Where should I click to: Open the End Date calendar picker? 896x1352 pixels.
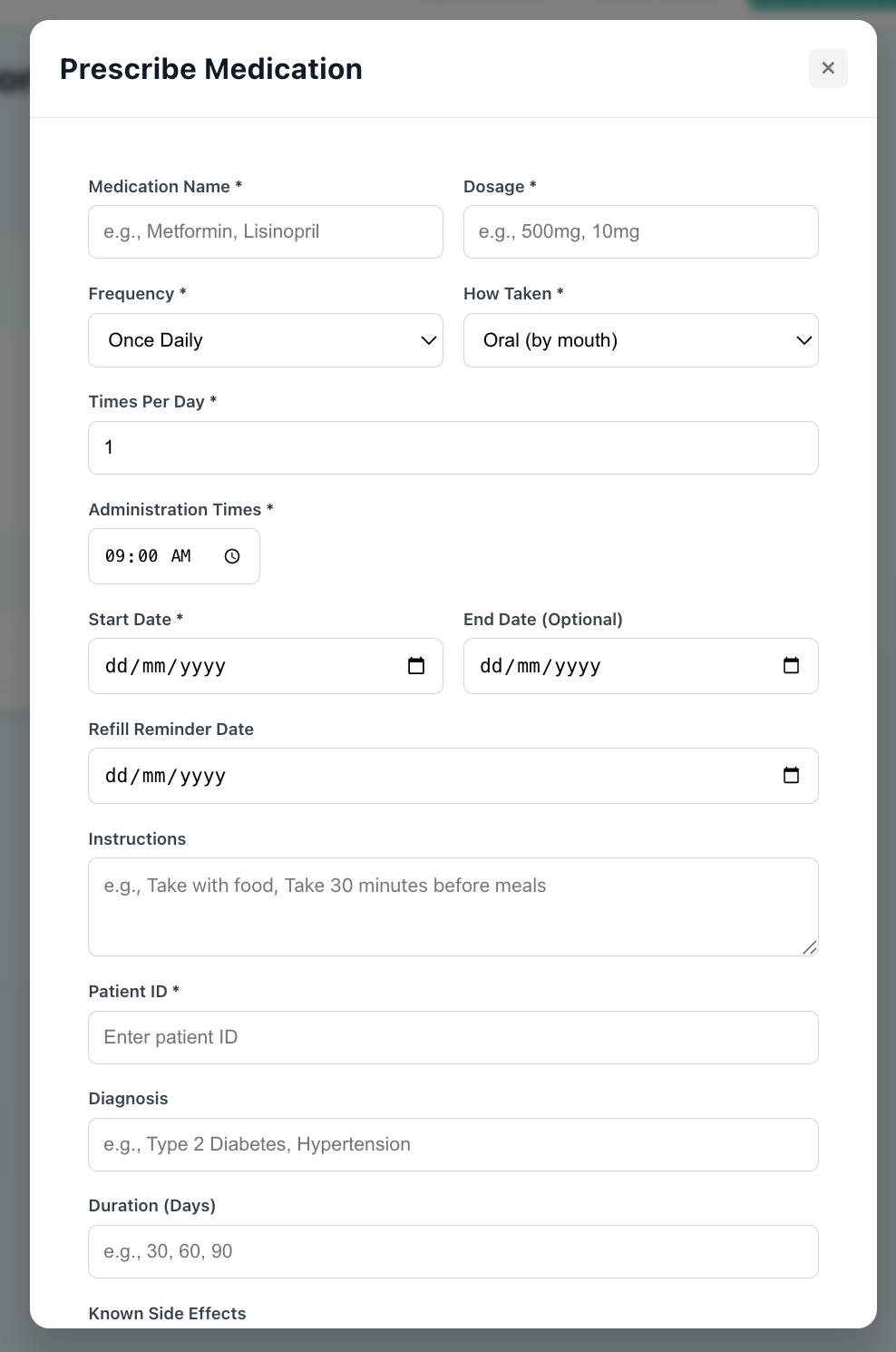tap(792, 665)
